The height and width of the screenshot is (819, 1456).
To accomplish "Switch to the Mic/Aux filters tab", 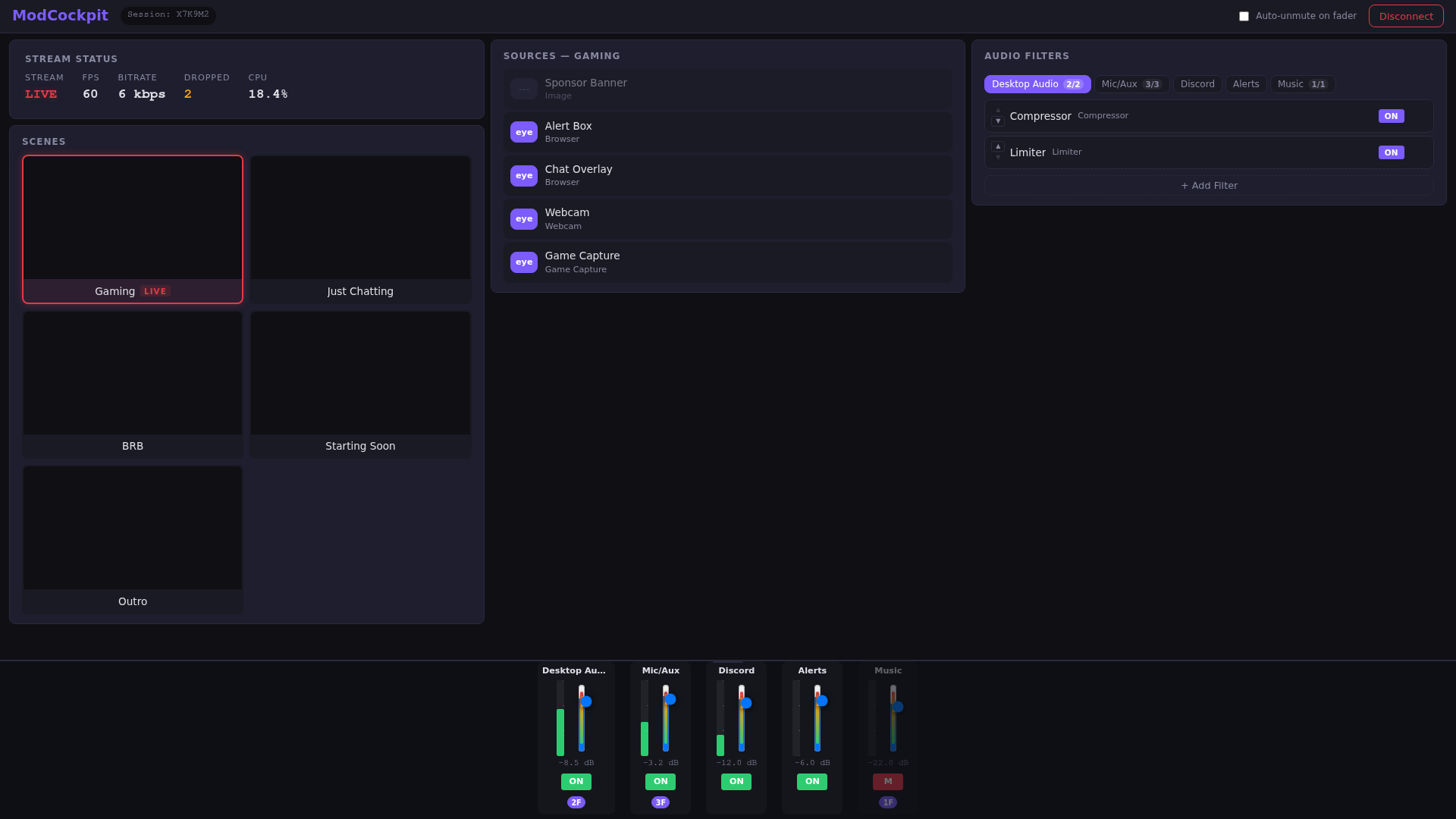I will tap(1132, 84).
